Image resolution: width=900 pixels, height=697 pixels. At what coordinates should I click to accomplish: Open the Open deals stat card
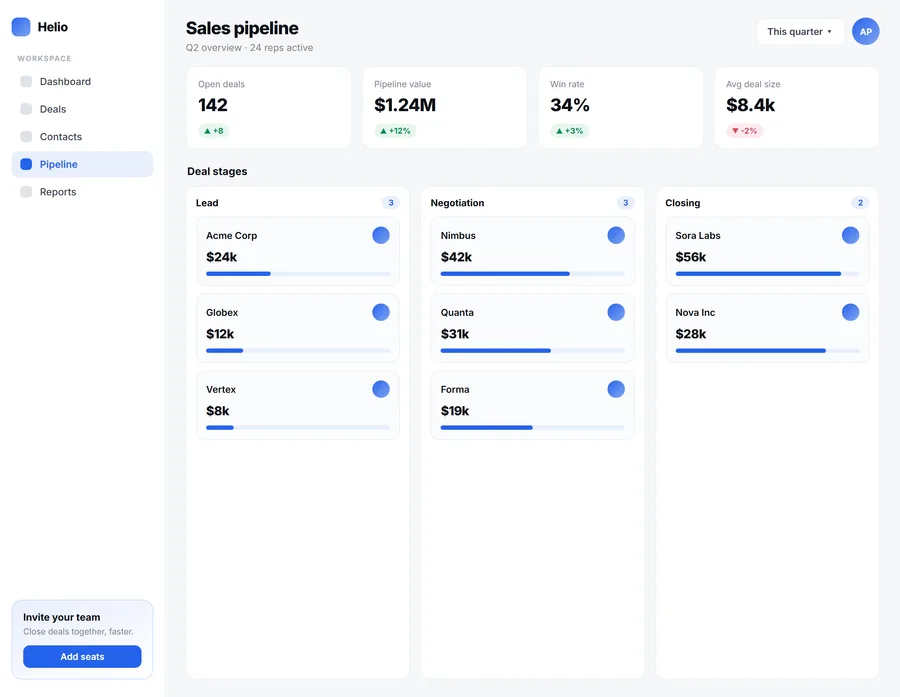point(269,107)
